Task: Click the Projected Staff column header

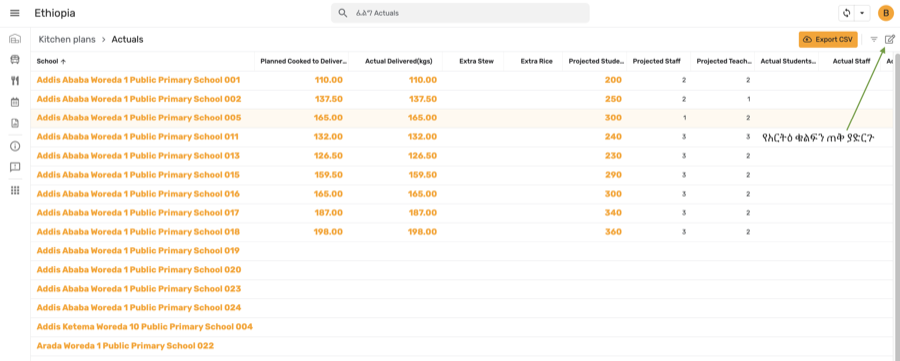Action: (x=657, y=61)
